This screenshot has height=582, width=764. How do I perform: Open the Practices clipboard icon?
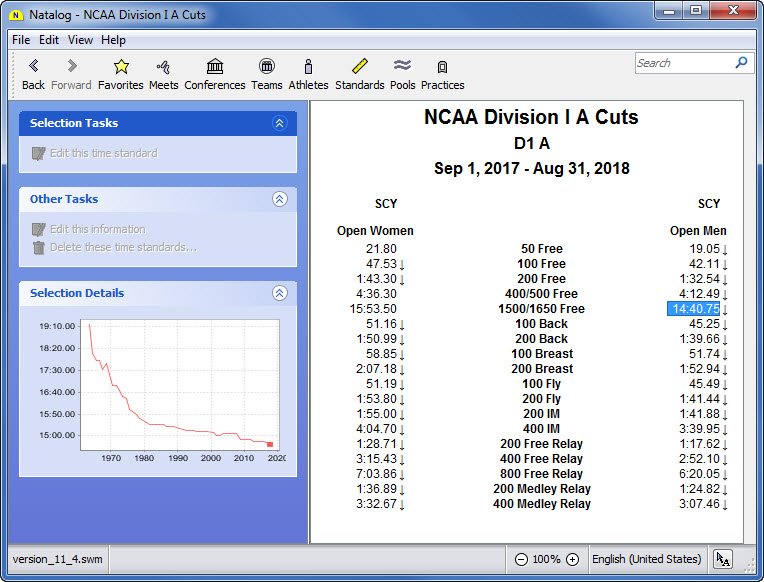click(x=442, y=67)
